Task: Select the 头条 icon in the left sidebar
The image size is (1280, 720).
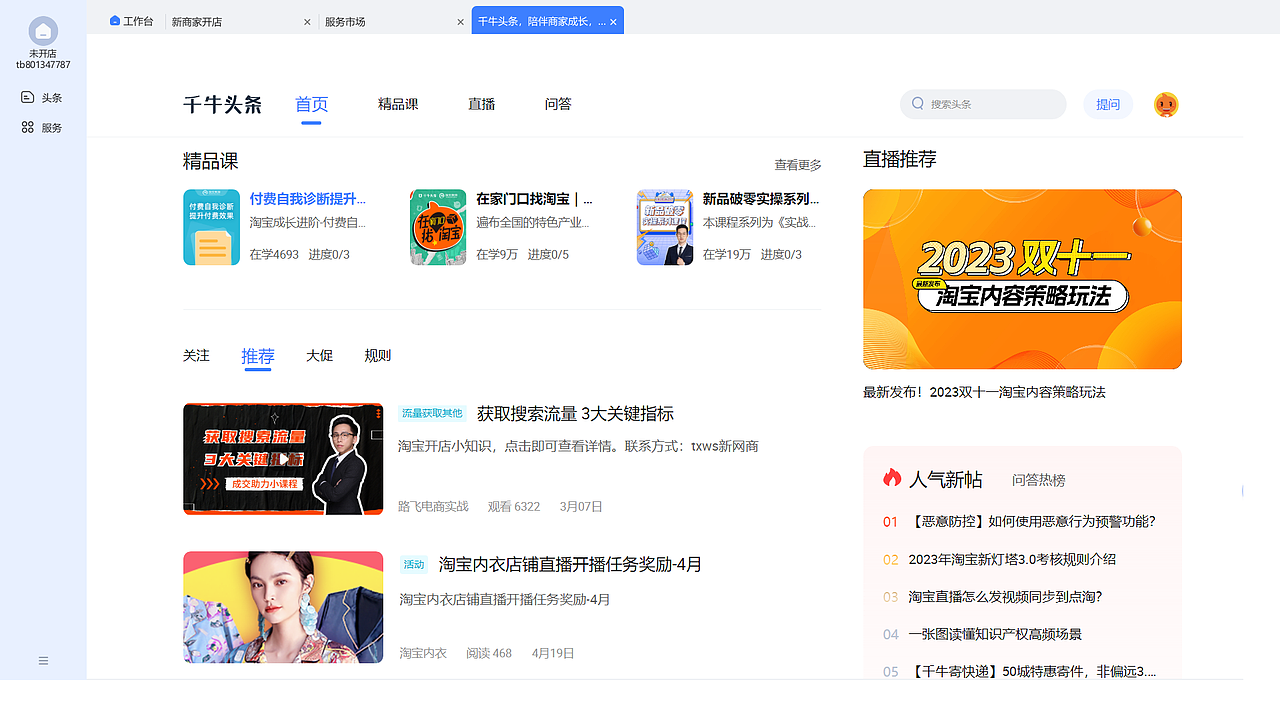Action: pyautogui.click(x=27, y=97)
